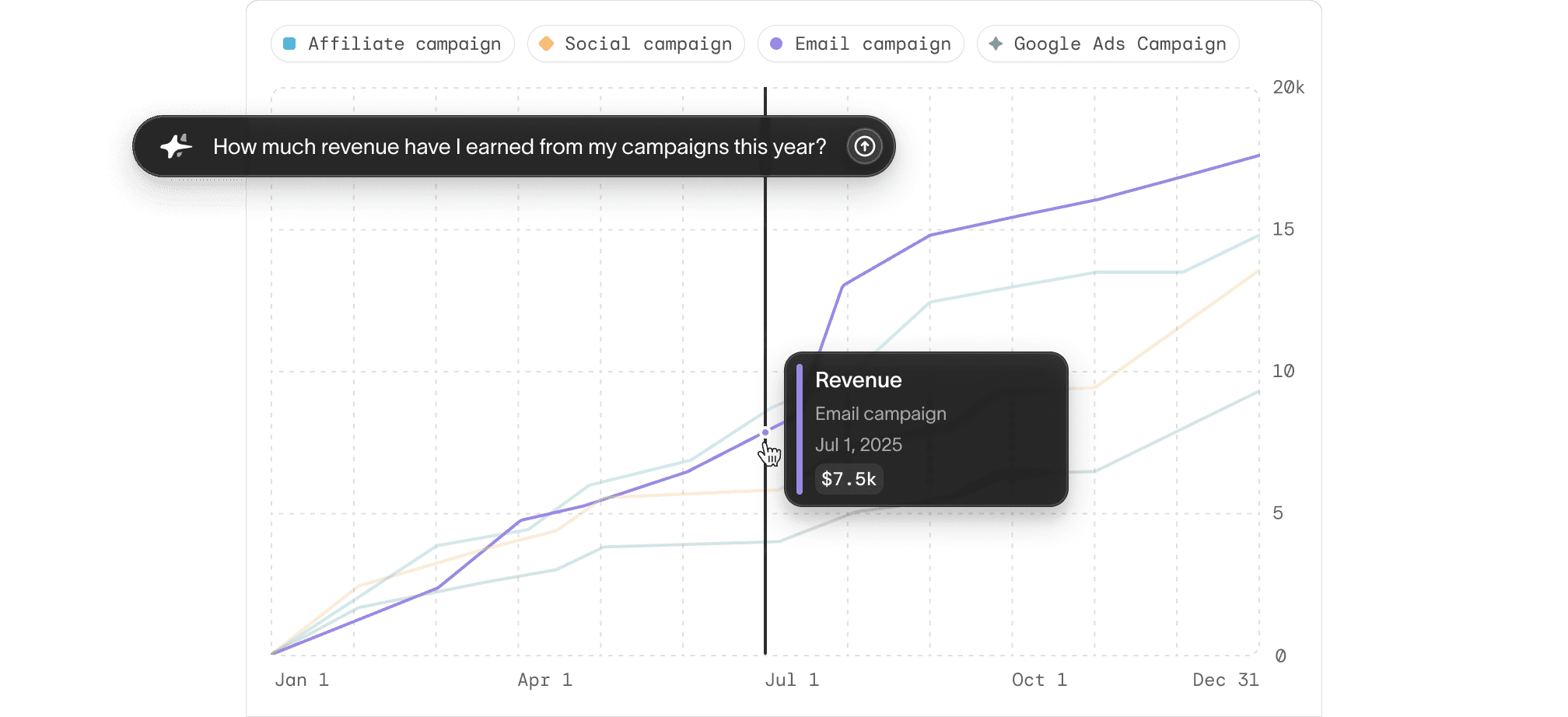
Task: Click the blue square icon on Affiliate campaign chip
Action: (289, 44)
